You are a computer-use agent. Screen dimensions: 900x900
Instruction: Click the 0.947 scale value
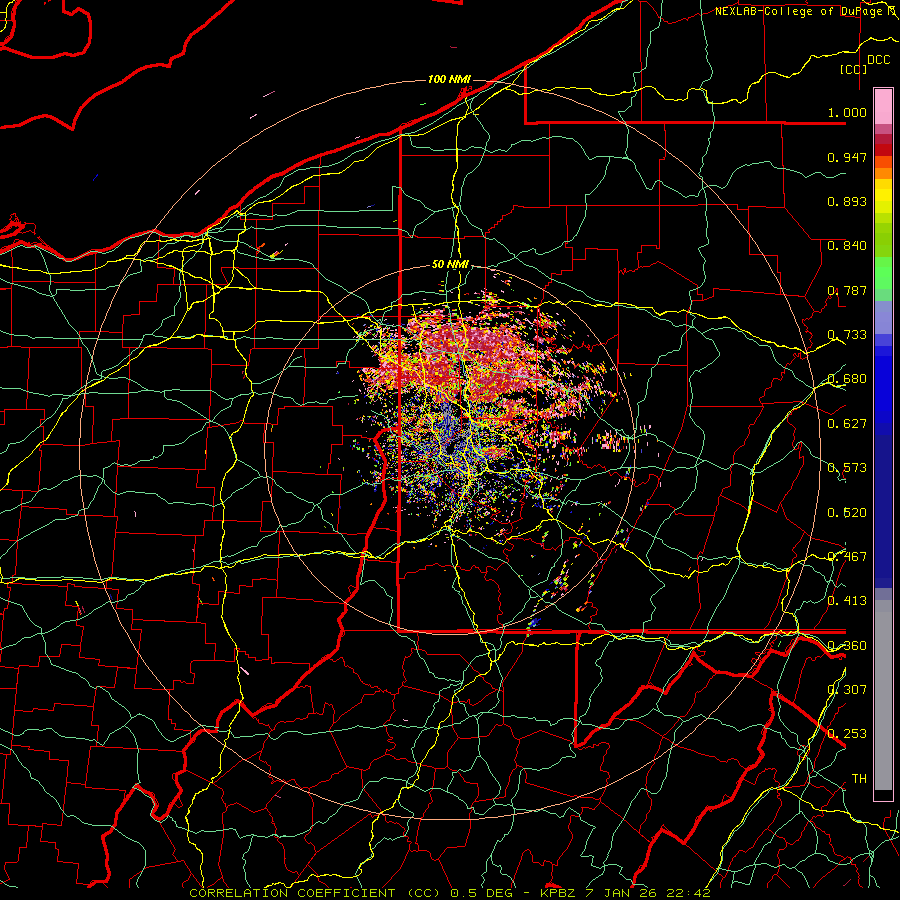[x=847, y=157]
